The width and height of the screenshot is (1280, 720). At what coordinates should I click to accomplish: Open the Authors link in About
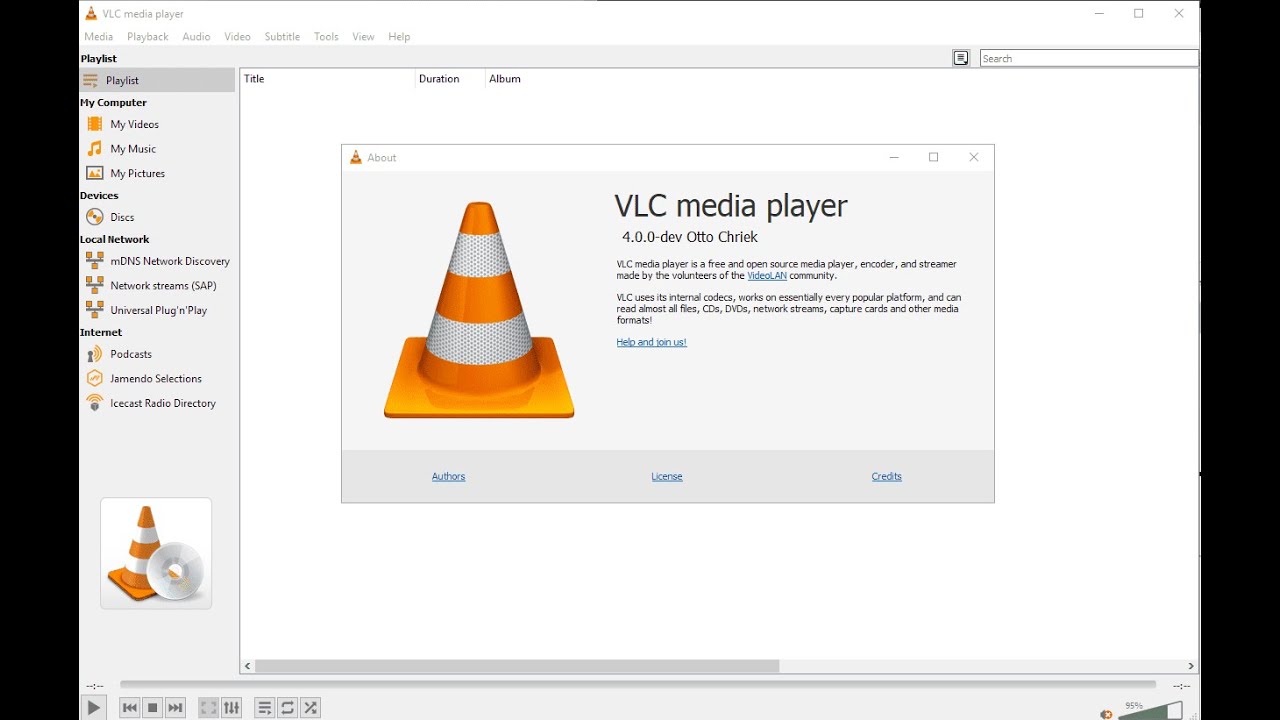(448, 476)
